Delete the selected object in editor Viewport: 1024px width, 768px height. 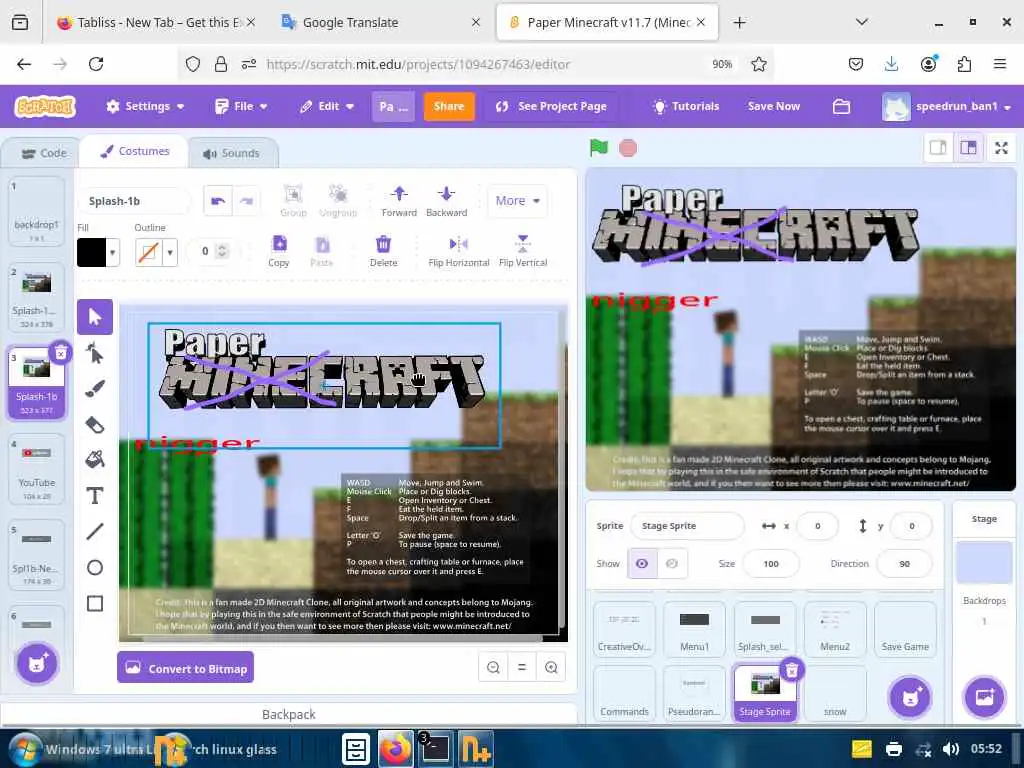(x=383, y=251)
